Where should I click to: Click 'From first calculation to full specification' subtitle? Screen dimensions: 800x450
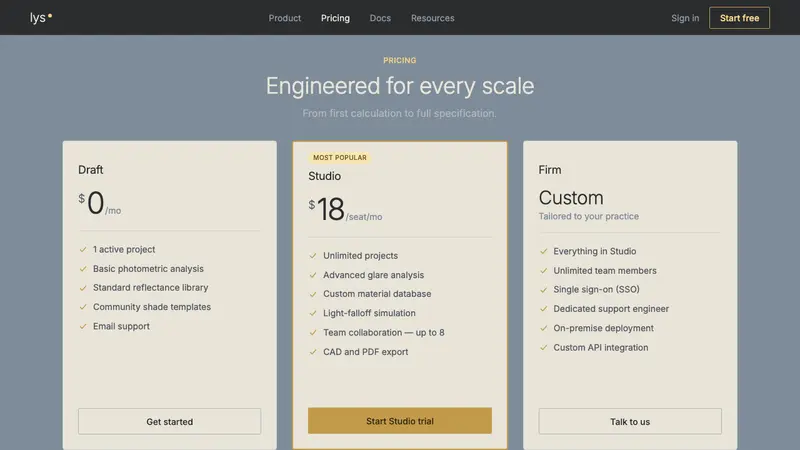399,113
